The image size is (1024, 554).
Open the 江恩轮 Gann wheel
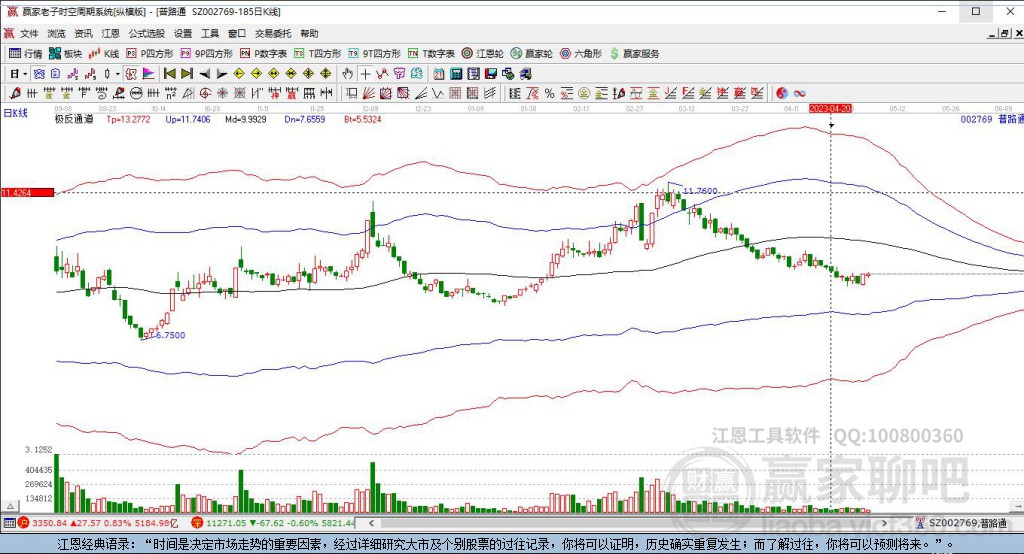coord(483,54)
